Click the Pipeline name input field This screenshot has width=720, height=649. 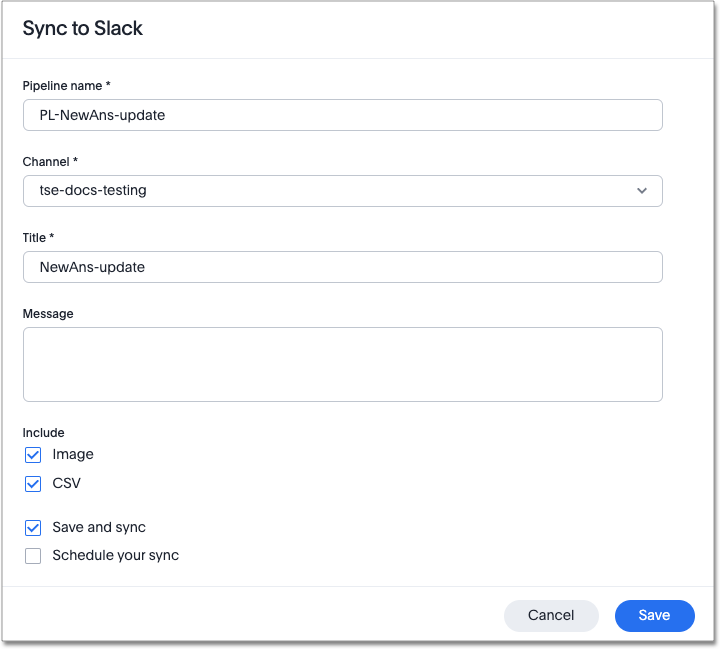pos(342,115)
